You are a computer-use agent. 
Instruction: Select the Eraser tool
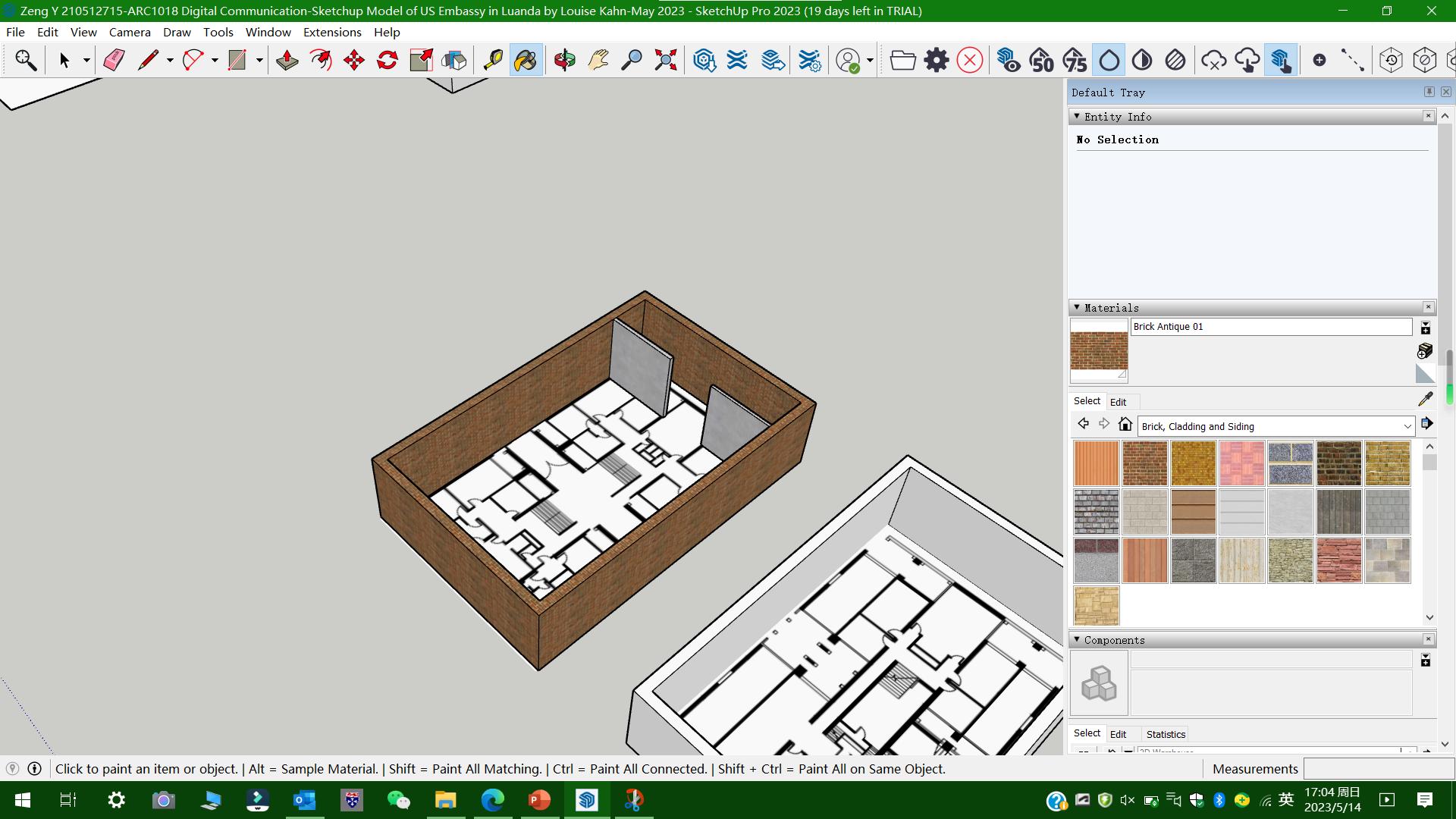point(114,60)
